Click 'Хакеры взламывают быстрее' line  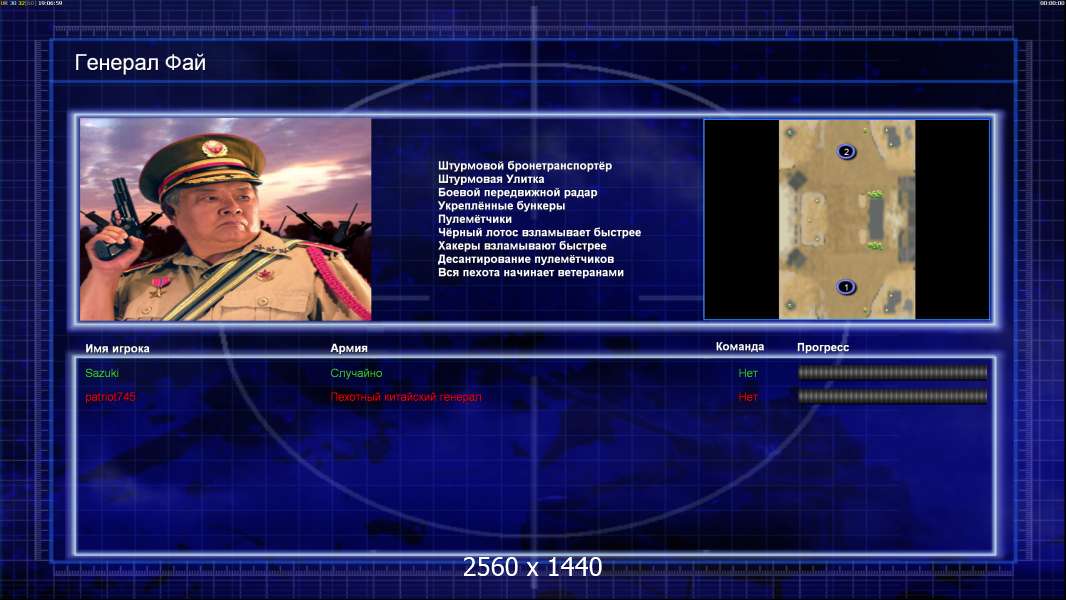(522, 246)
